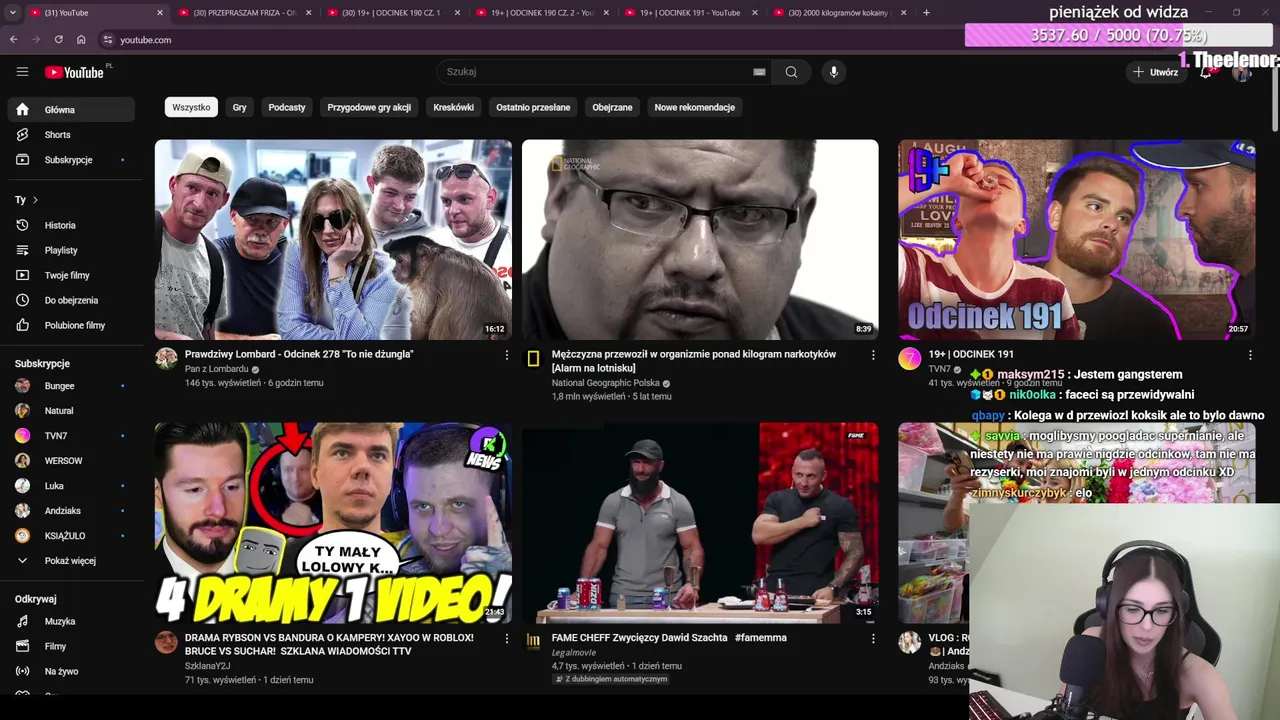Screen dimensions: 1280x720
Task: Open Natural channel subscription
Action: pos(71,411)
